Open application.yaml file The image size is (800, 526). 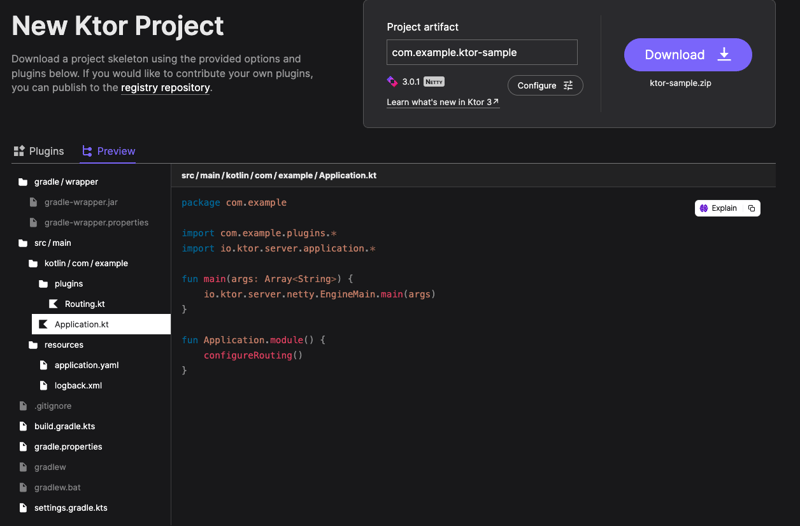tap(86, 365)
